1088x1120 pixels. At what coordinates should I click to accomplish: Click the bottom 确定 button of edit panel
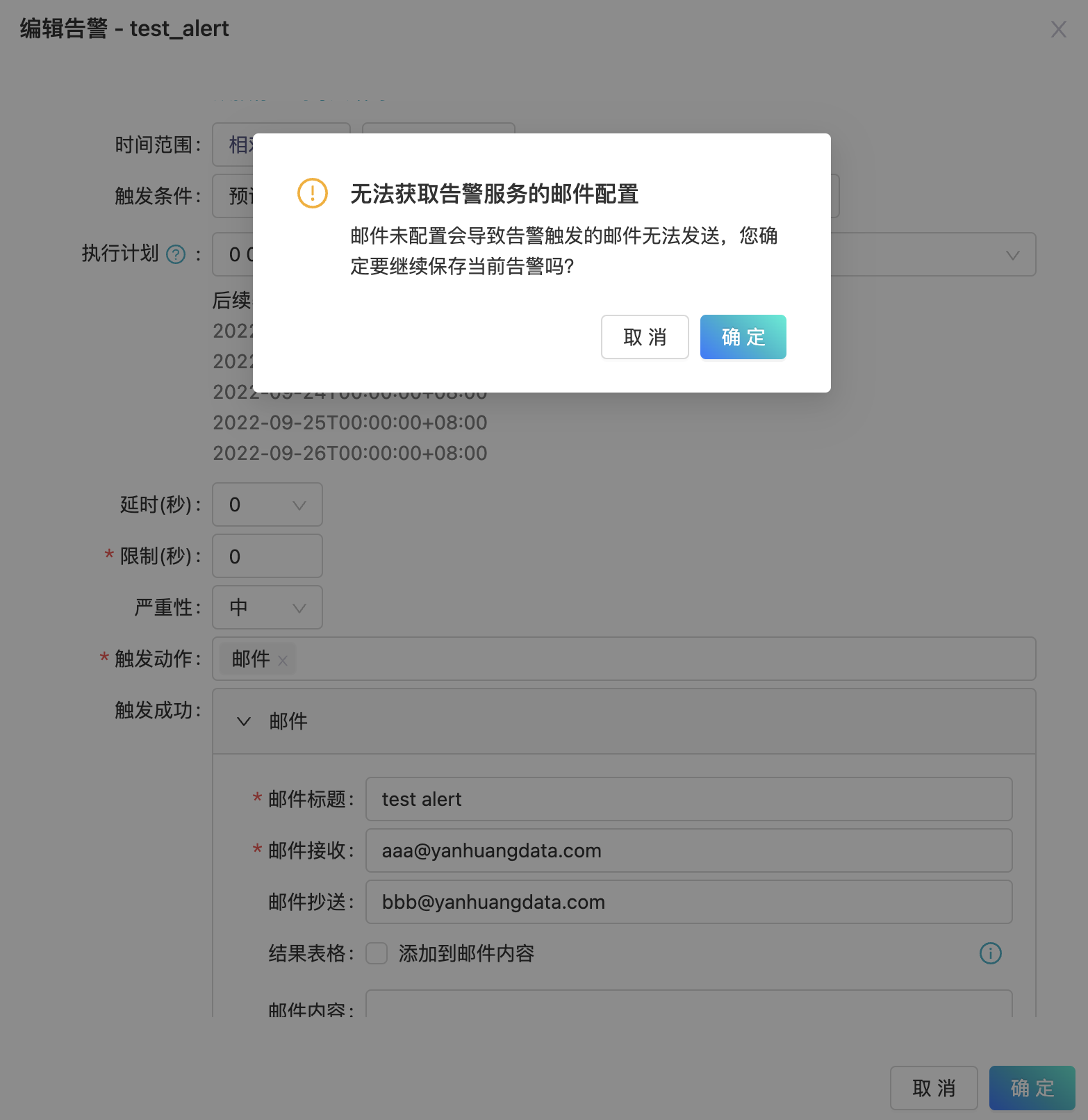(1032, 1088)
